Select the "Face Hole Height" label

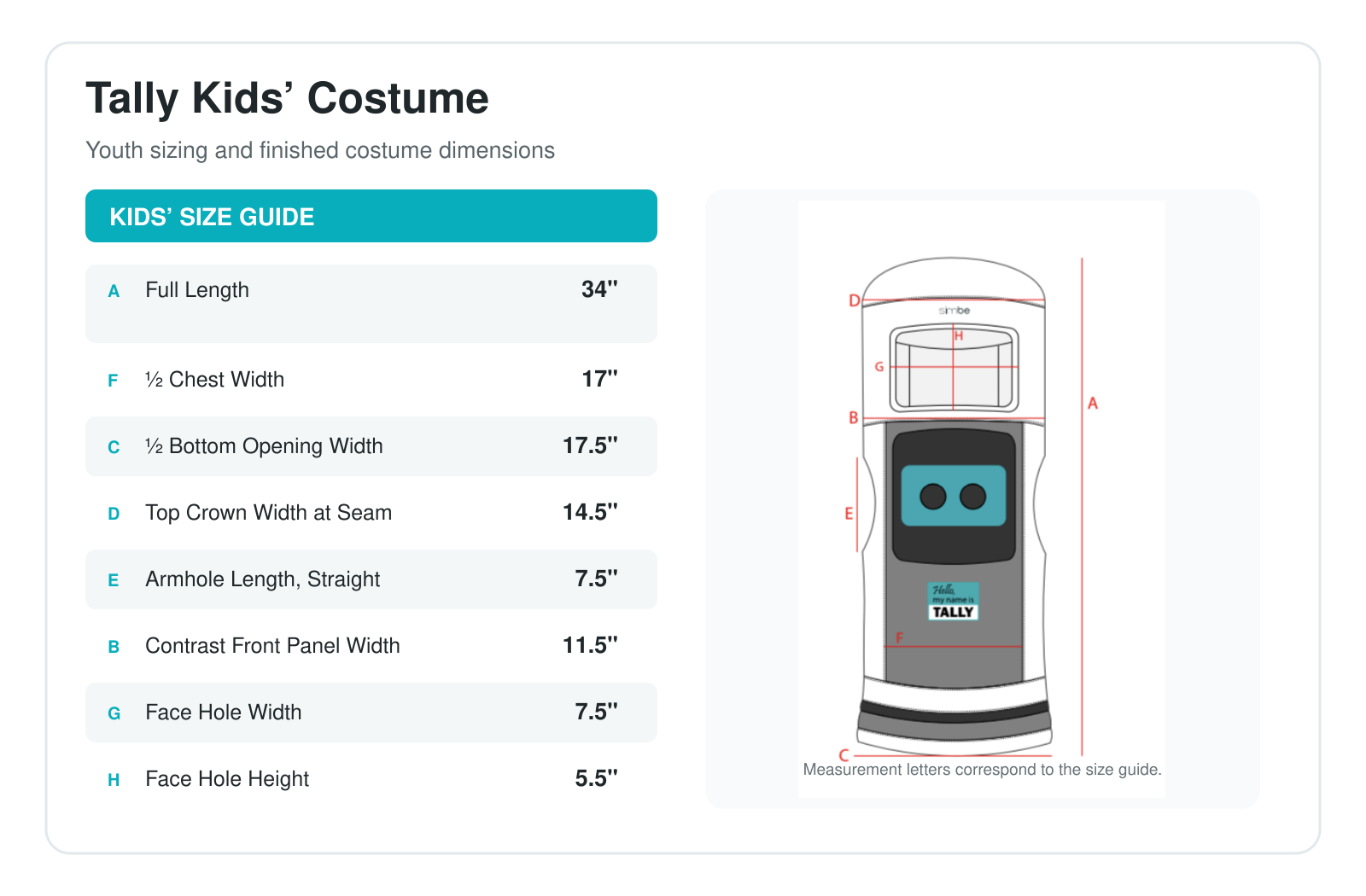coord(227,779)
